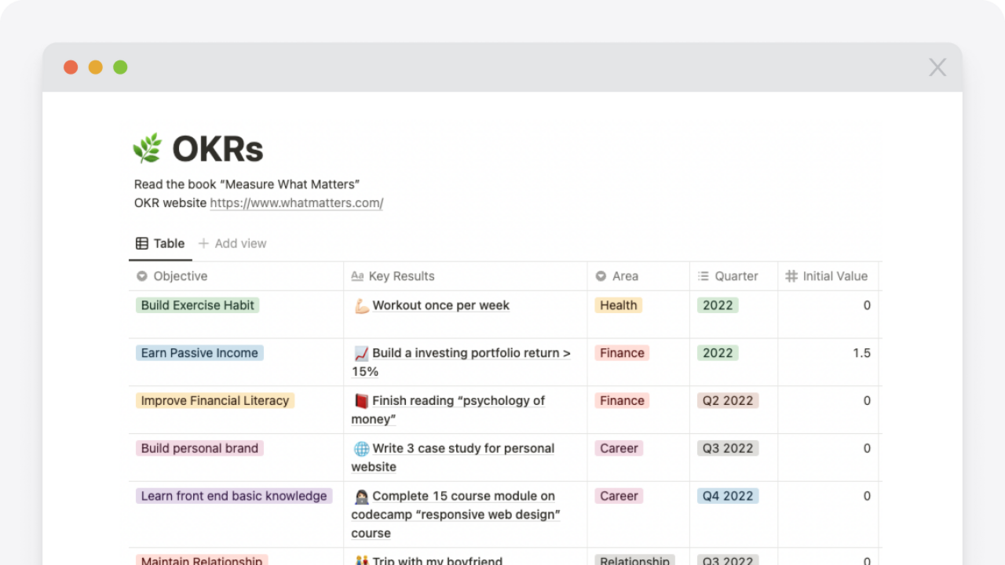1005x565 pixels.
Task: Click the yellow Health area tag
Action: coord(618,305)
